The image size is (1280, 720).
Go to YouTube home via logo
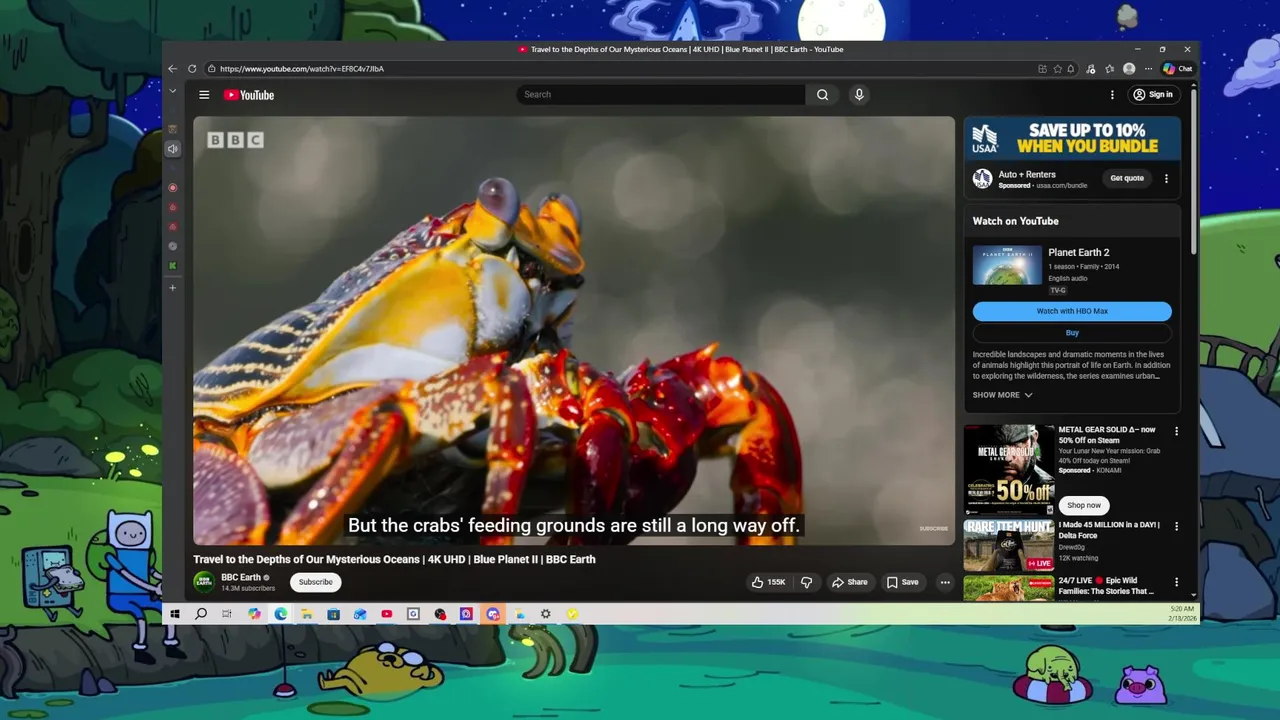pyautogui.click(x=249, y=95)
